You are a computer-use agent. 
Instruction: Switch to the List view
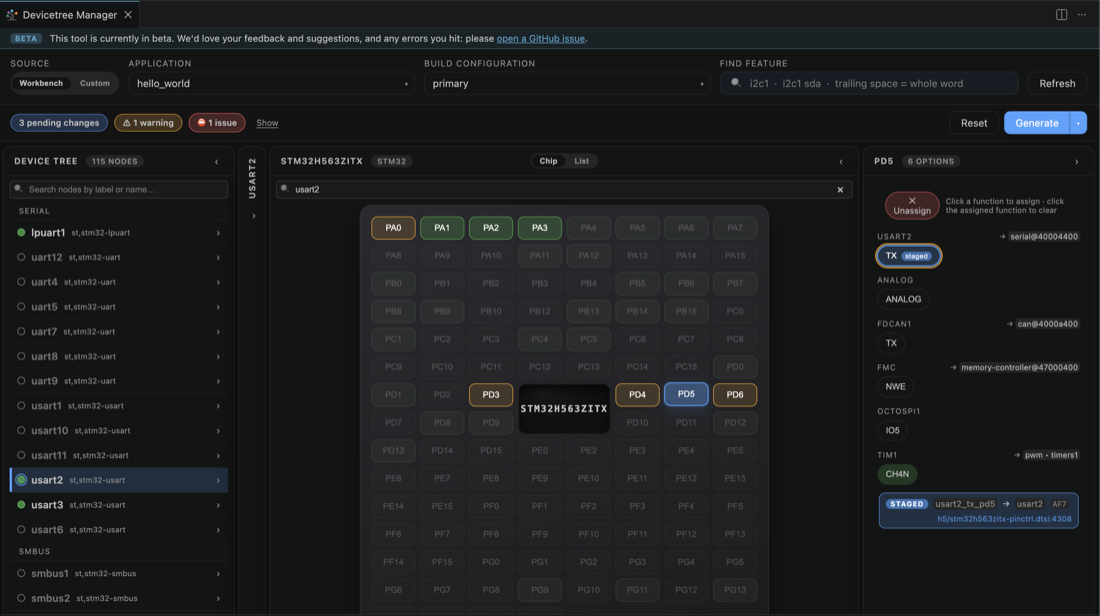(x=582, y=161)
